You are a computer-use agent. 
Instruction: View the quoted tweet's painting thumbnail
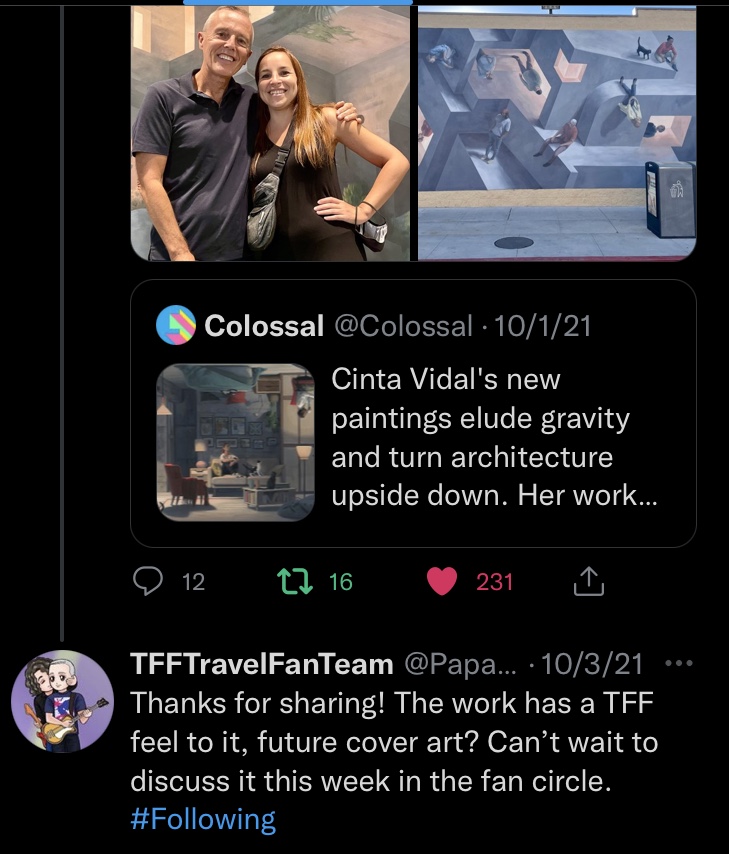(236, 442)
